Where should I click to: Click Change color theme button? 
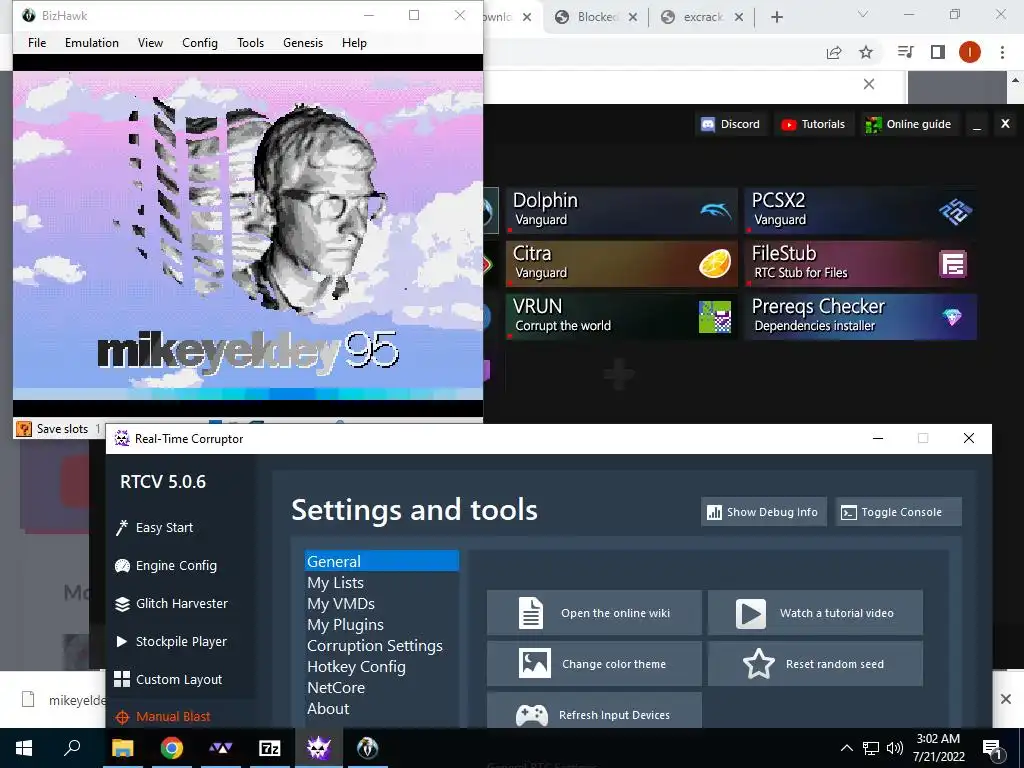click(x=594, y=664)
